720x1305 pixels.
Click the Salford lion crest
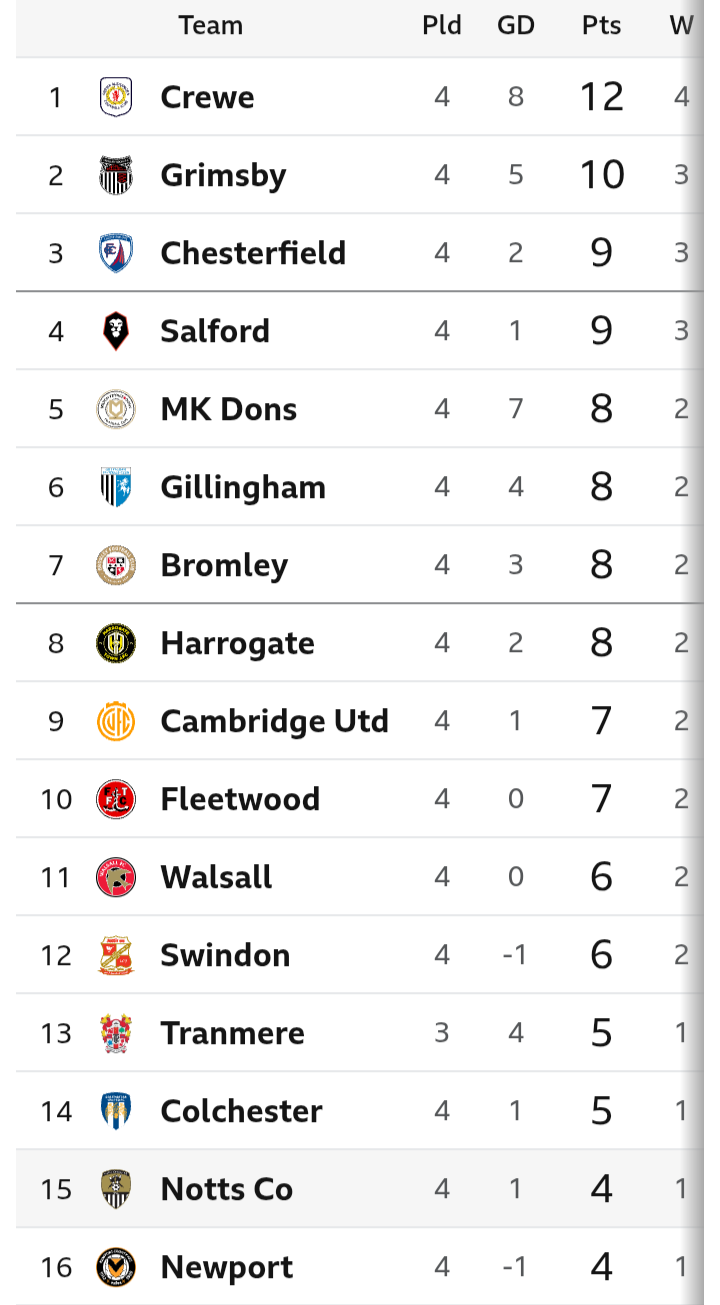click(116, 331)
